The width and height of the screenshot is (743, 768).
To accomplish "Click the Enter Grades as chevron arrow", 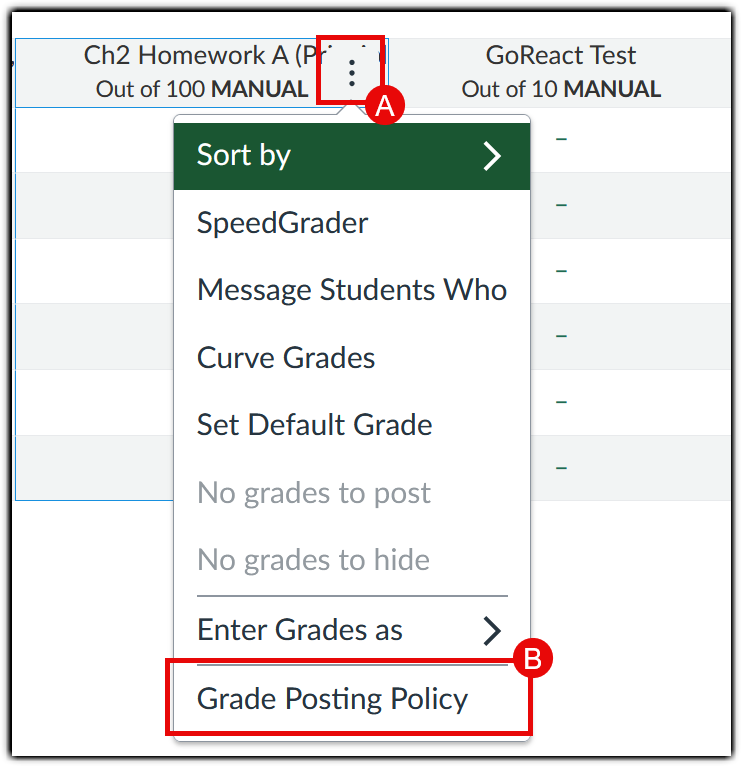I will coord(491,630).
